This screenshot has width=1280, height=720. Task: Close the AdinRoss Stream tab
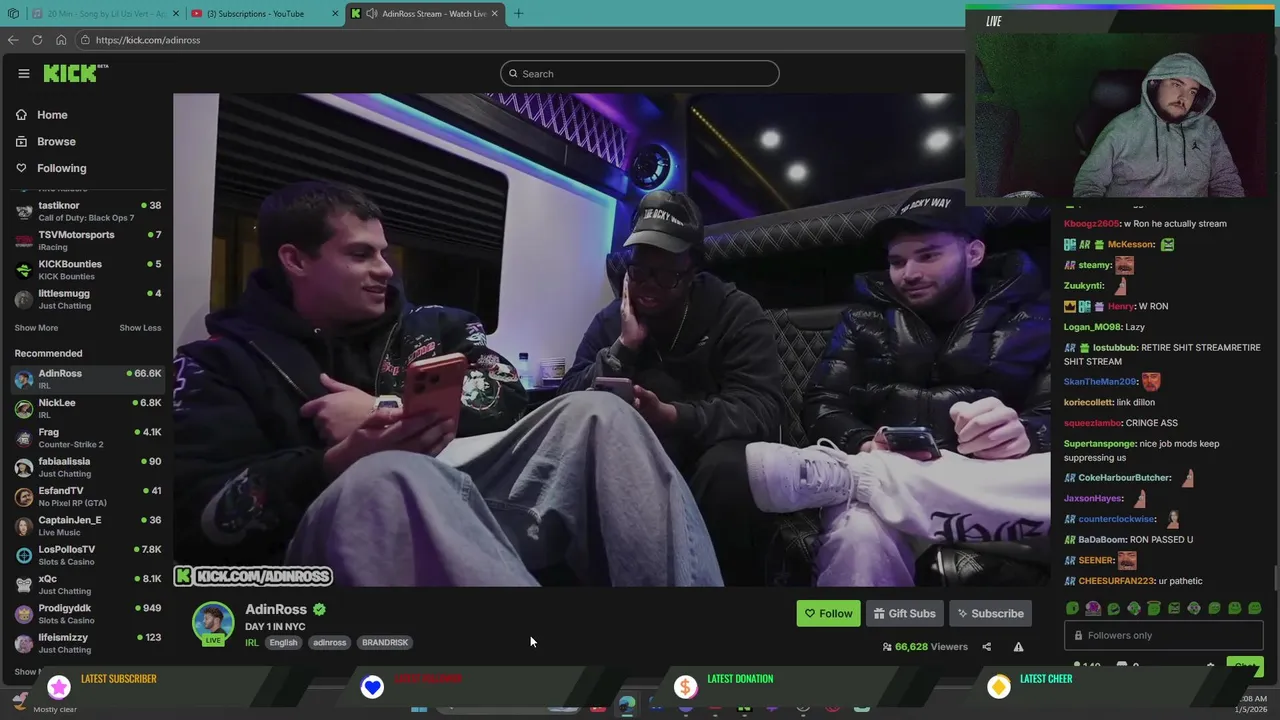tap(494, 14)
